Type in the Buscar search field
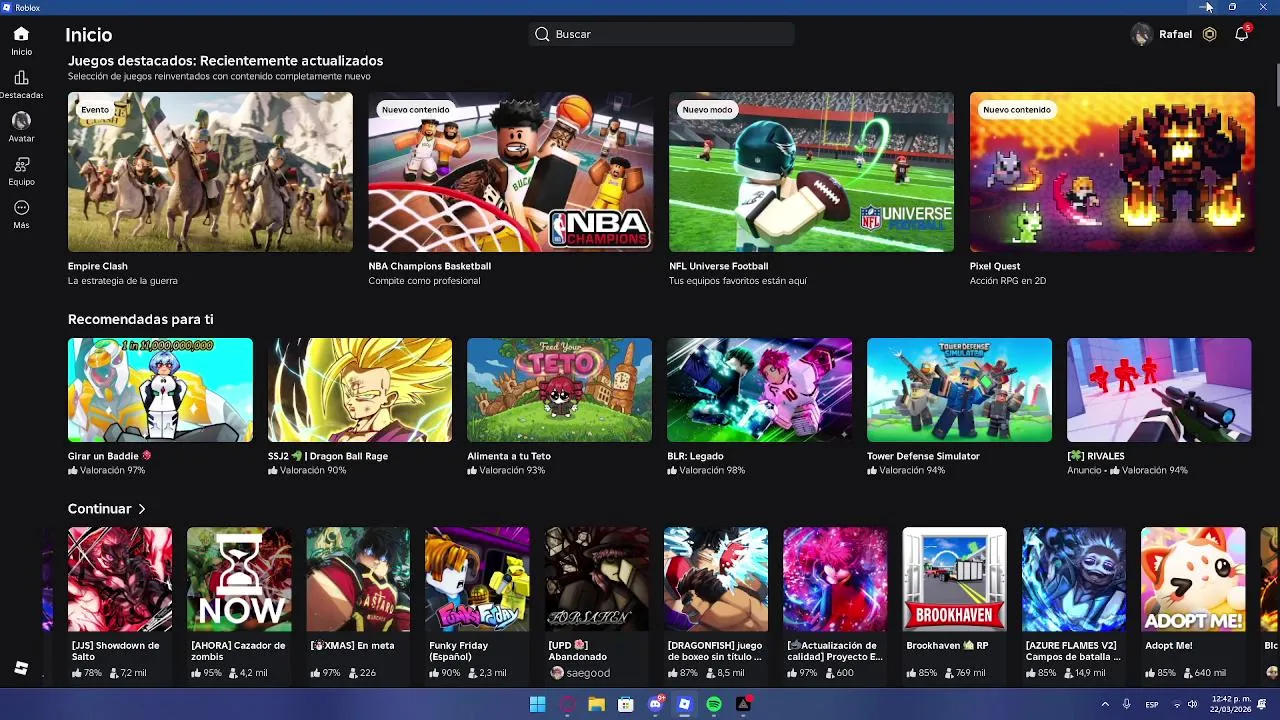This screenshot has height=720, width=1280. (661, 34)
